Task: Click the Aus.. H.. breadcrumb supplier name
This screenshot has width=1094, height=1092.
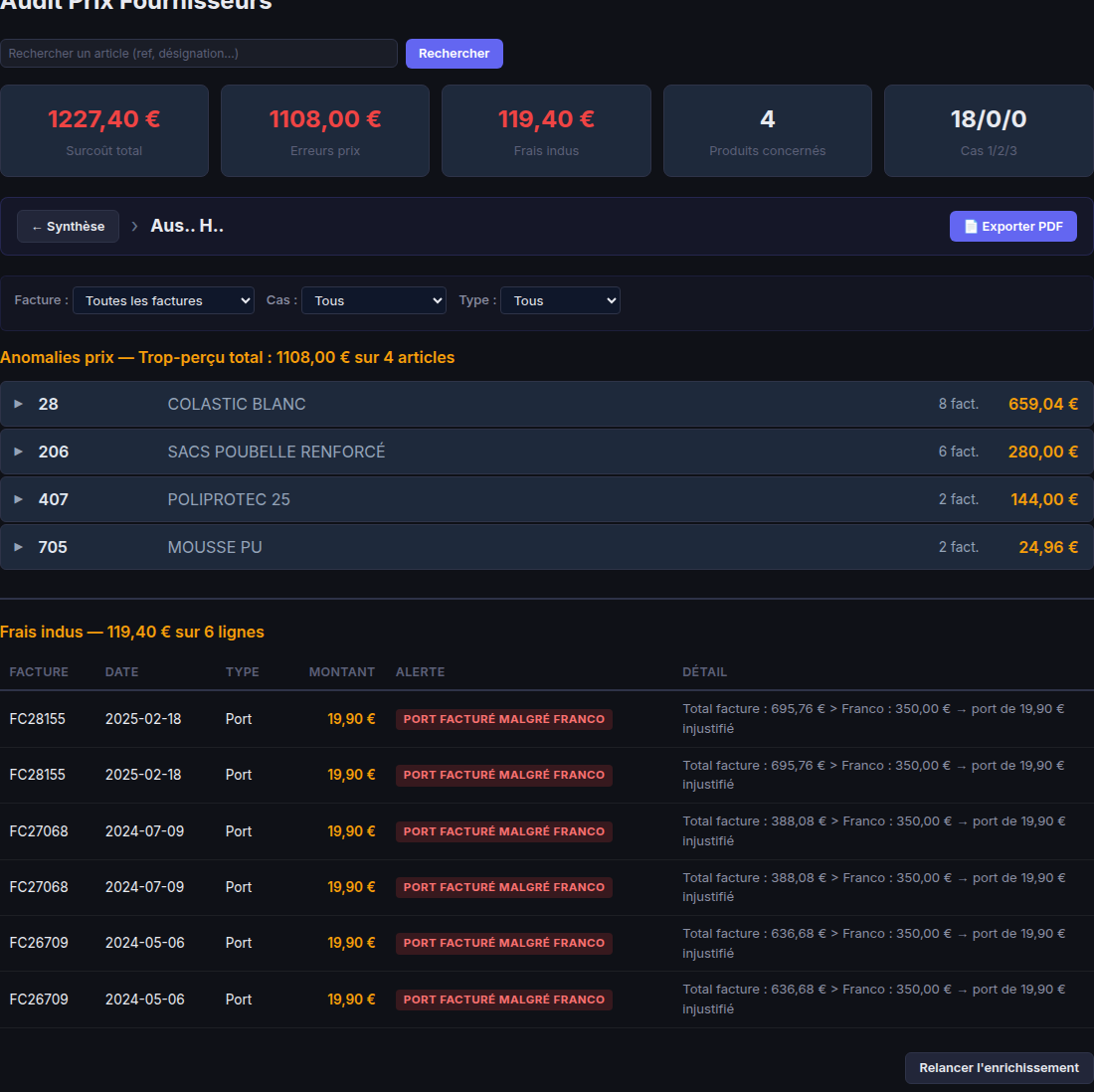Action: coord(187,227)
